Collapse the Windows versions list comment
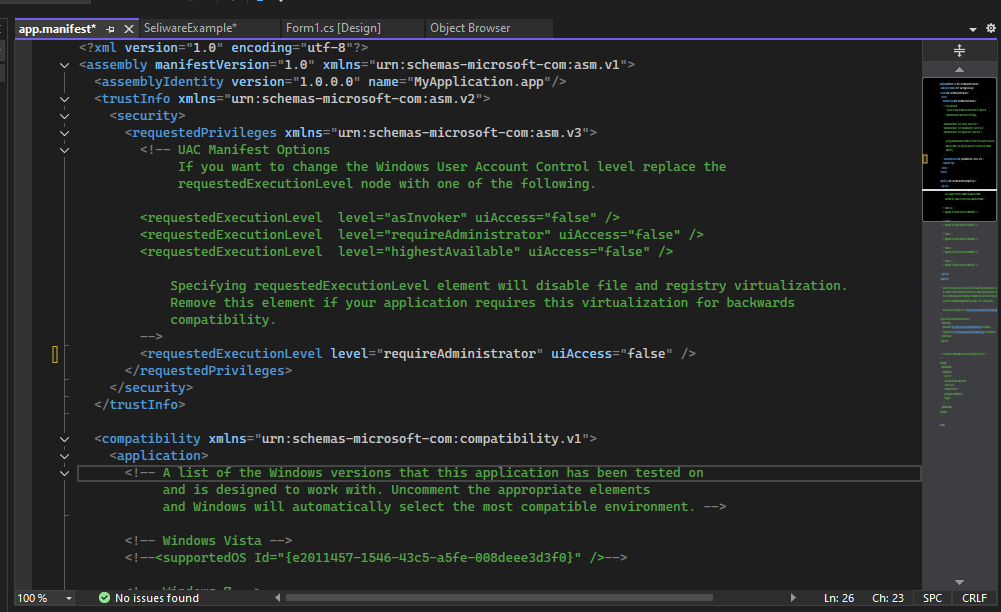 coord(64,473)
